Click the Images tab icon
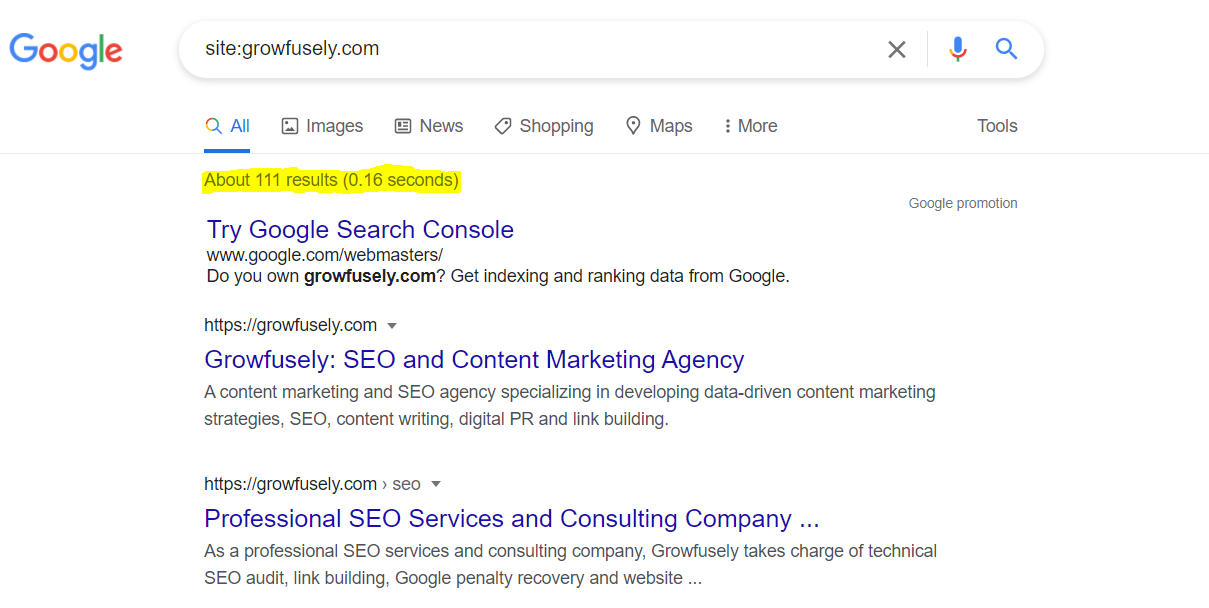This screenshot has height=608, width=1209. pos(290,126)
